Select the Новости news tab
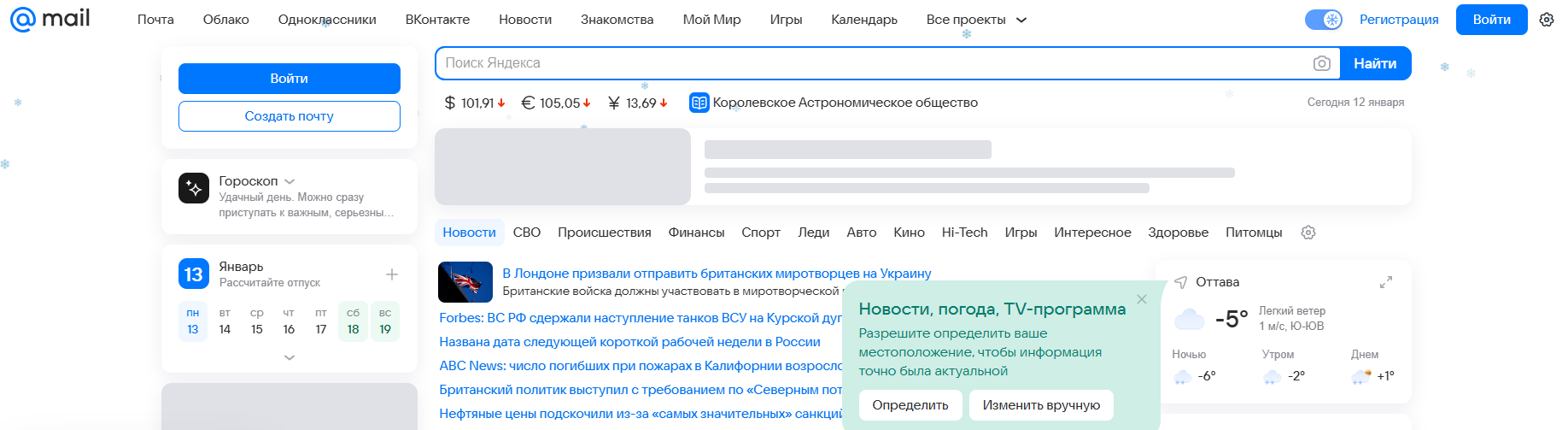 [x=469, y=233]
